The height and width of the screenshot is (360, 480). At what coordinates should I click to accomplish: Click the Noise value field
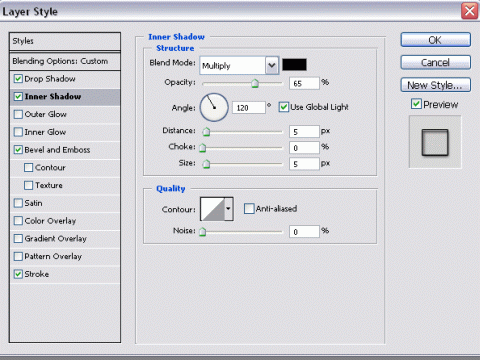(304, 232)
